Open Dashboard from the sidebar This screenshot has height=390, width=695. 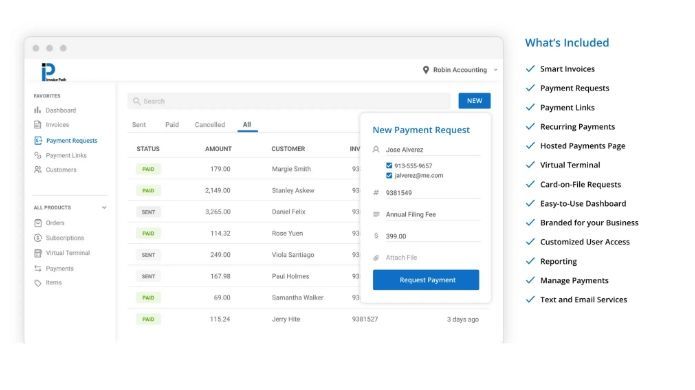[x=61, y=110]
